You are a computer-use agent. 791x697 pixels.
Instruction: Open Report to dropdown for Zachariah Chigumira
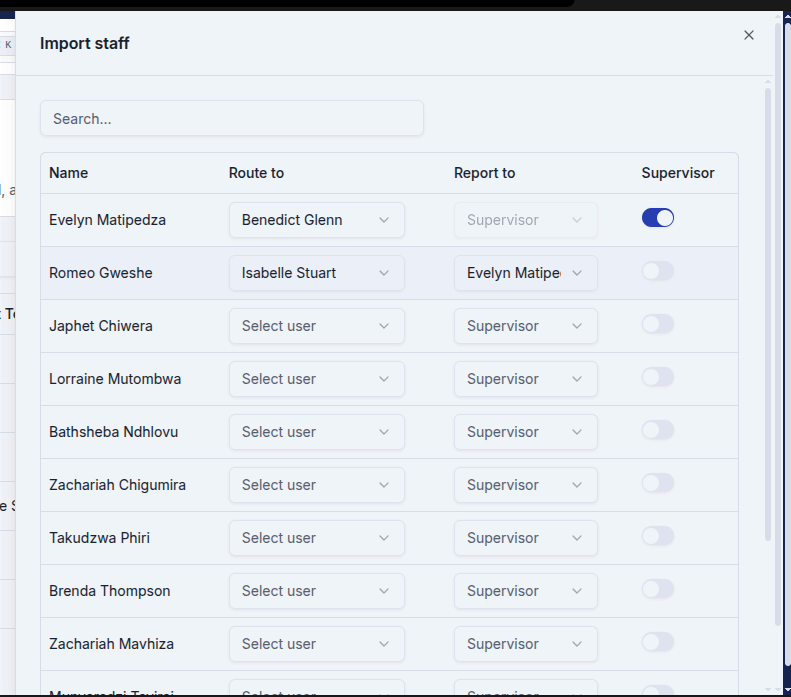tap(526, 485)
